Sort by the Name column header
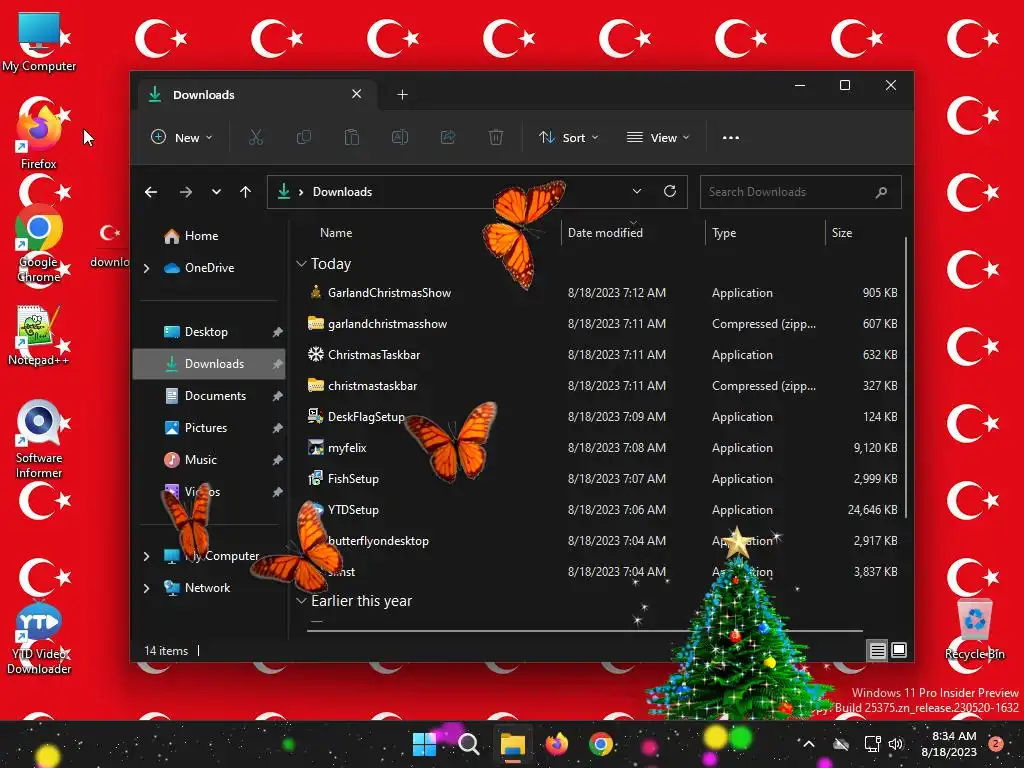The image size is (1024, 768). 336,233
